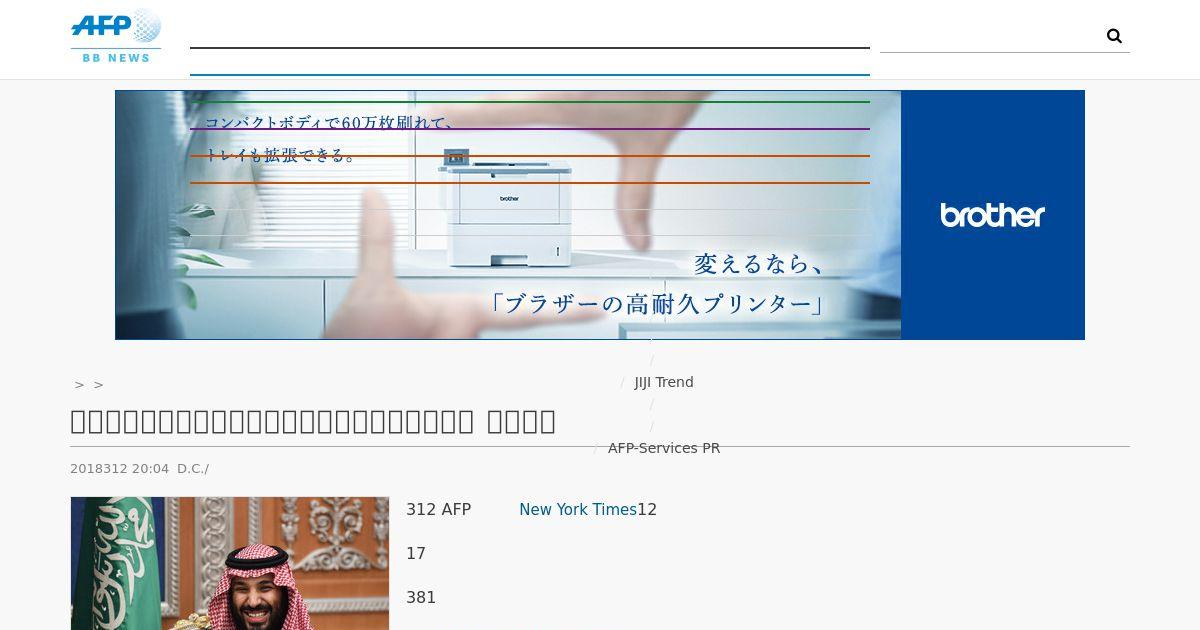
Task: Select the article date 2018312 20:04
Action: 120,468
